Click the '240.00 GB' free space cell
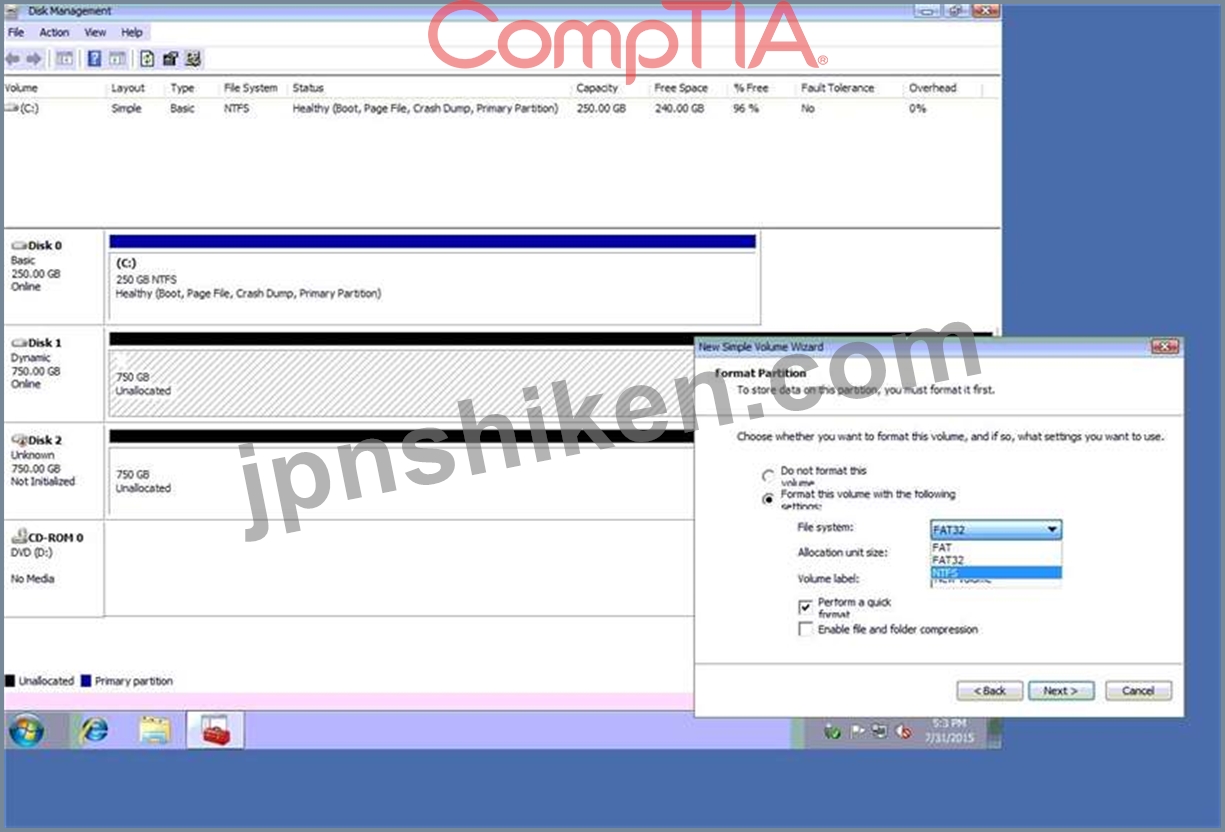 [x=679, y=108]
